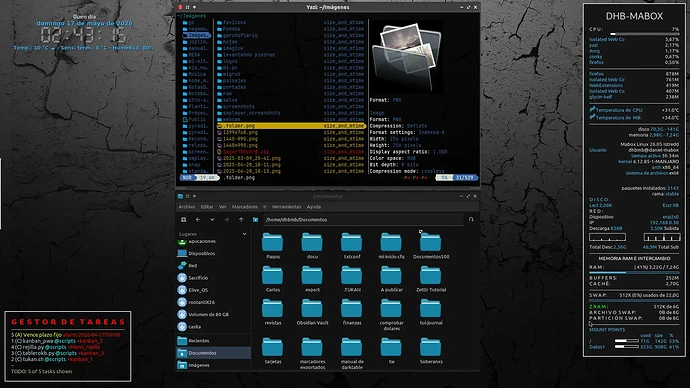Select the txtconf folder icon
Screen dimensions: 690x388
point(352,242)
